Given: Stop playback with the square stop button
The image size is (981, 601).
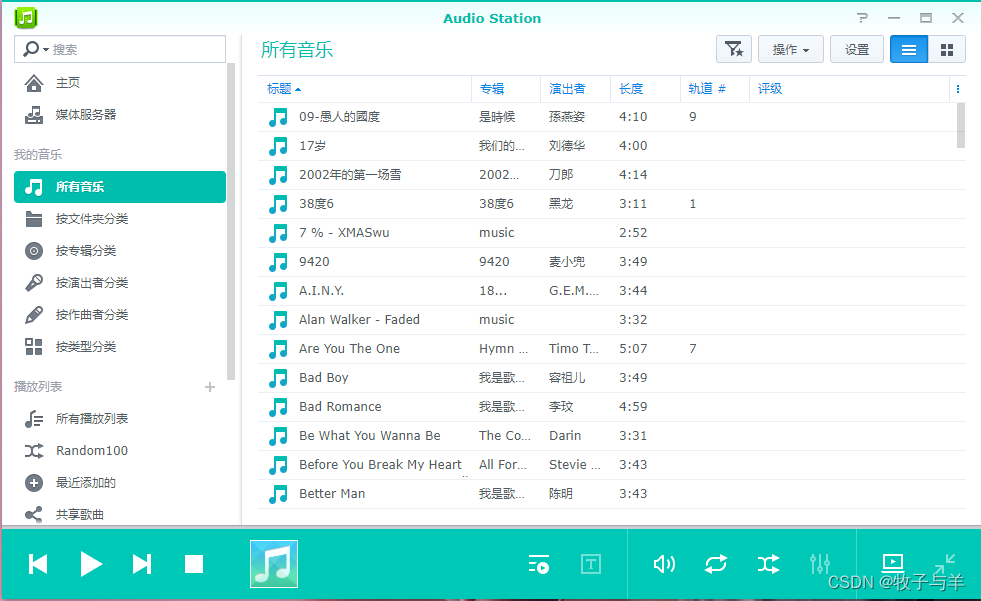Looking at the screenshot, I should pos(194,564).
